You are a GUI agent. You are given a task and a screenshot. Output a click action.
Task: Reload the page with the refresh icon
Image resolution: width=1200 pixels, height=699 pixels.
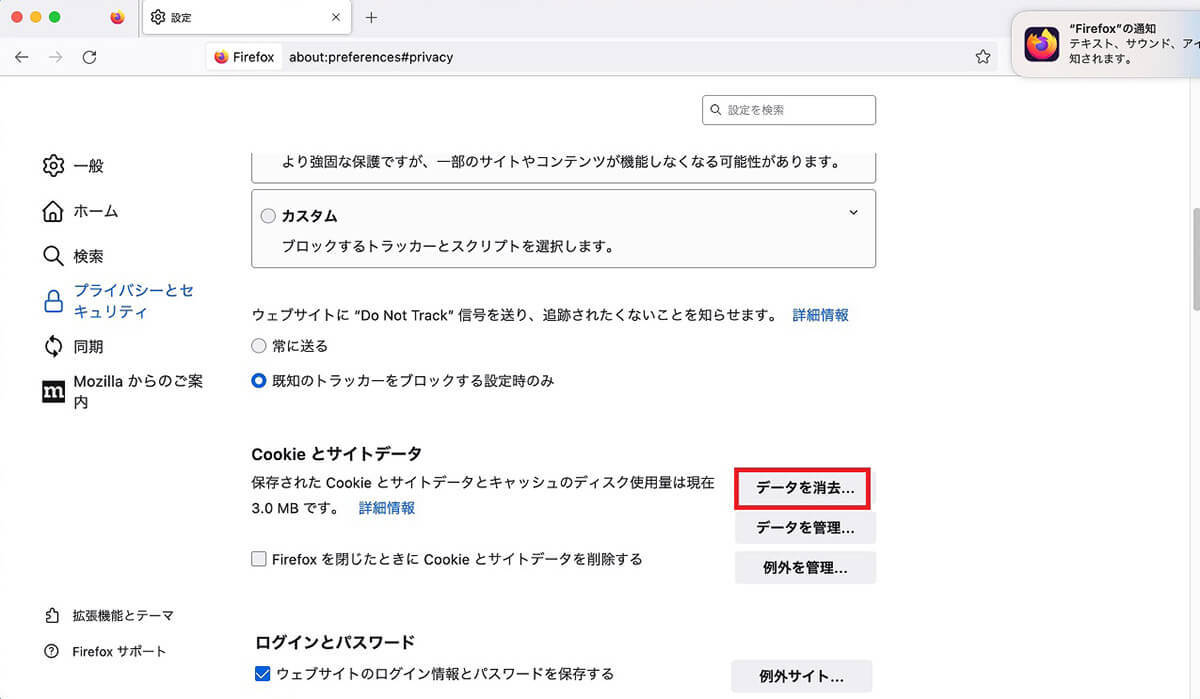(x=89, y=57)
